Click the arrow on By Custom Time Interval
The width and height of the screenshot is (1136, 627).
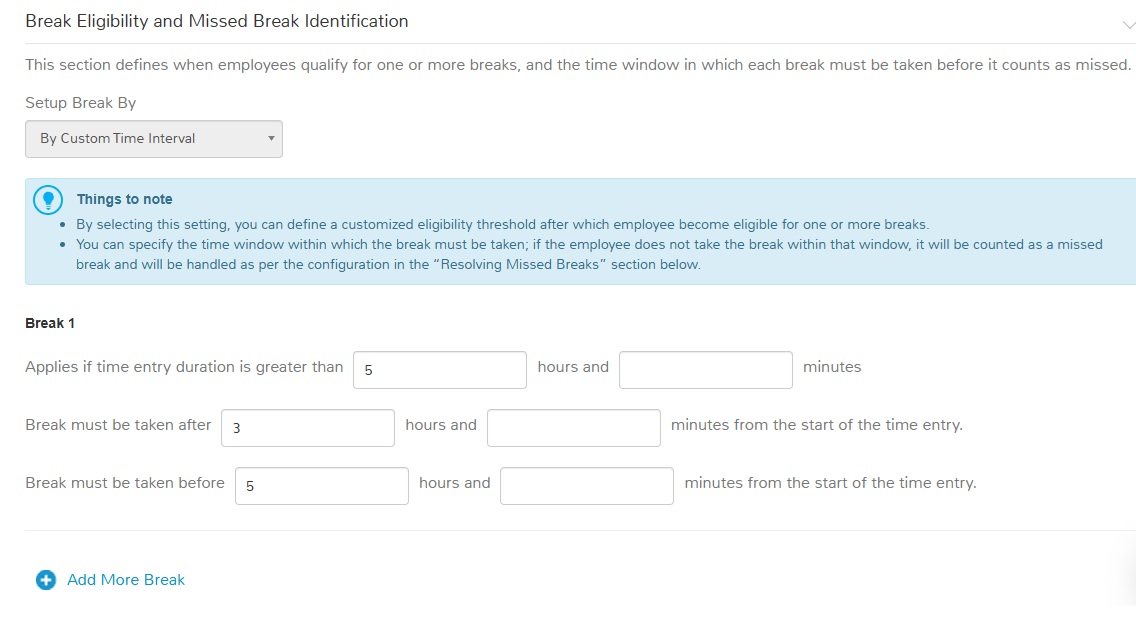271,138
